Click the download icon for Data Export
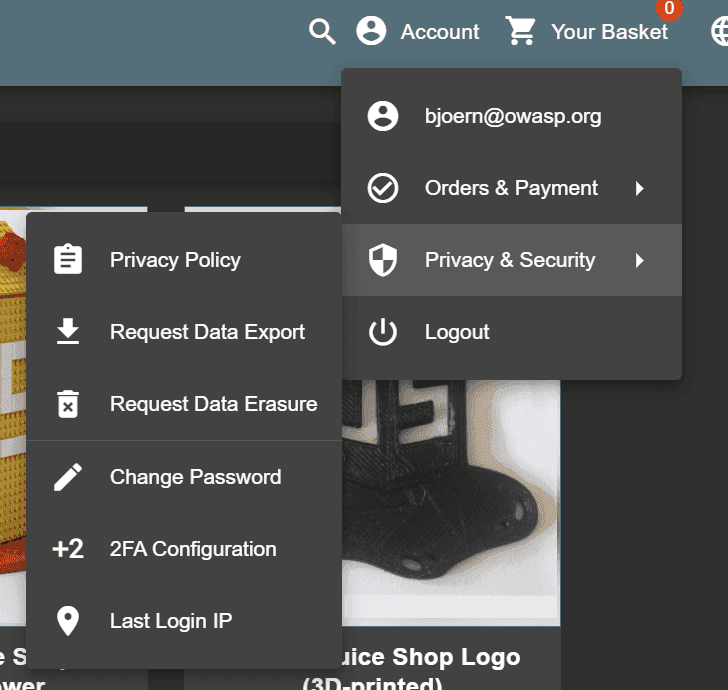728x690 pixels. (x=68, y=331)
